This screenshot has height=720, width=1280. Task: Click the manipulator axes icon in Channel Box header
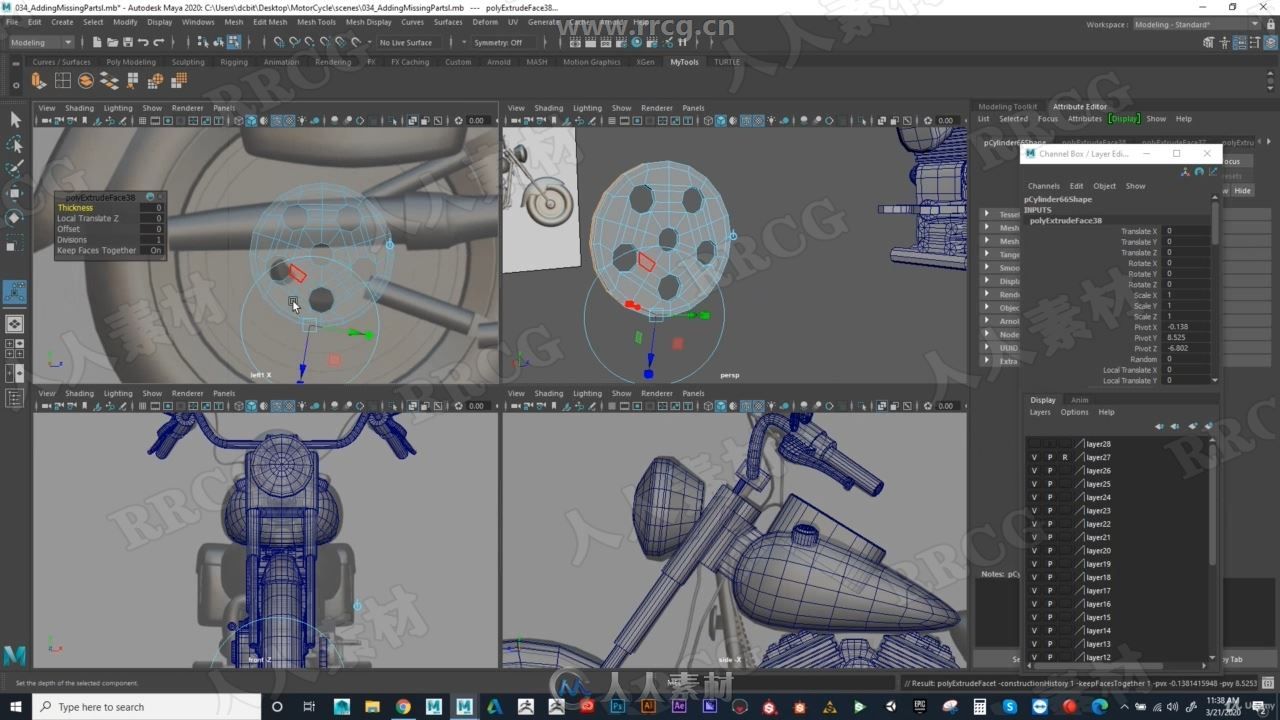pyautogui.click(x=1185, y=172)
